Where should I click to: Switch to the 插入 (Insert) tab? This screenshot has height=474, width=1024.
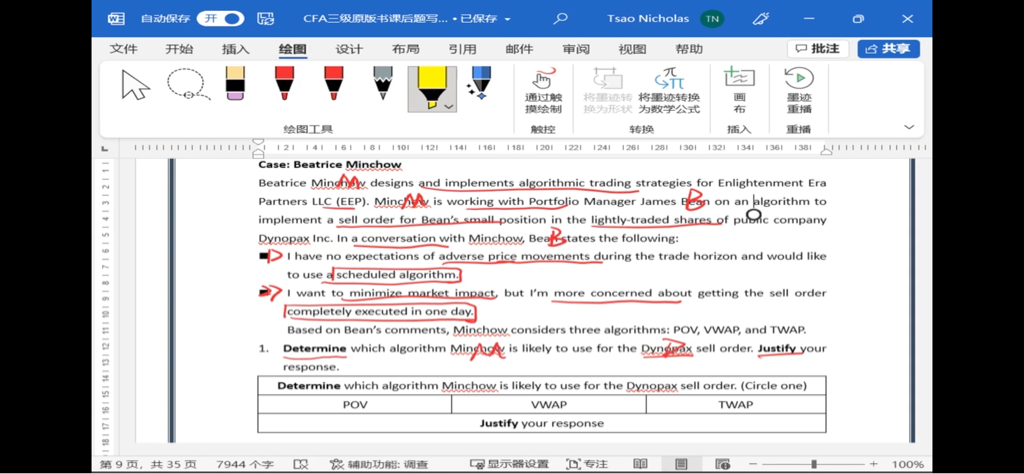tap(236, 49)
